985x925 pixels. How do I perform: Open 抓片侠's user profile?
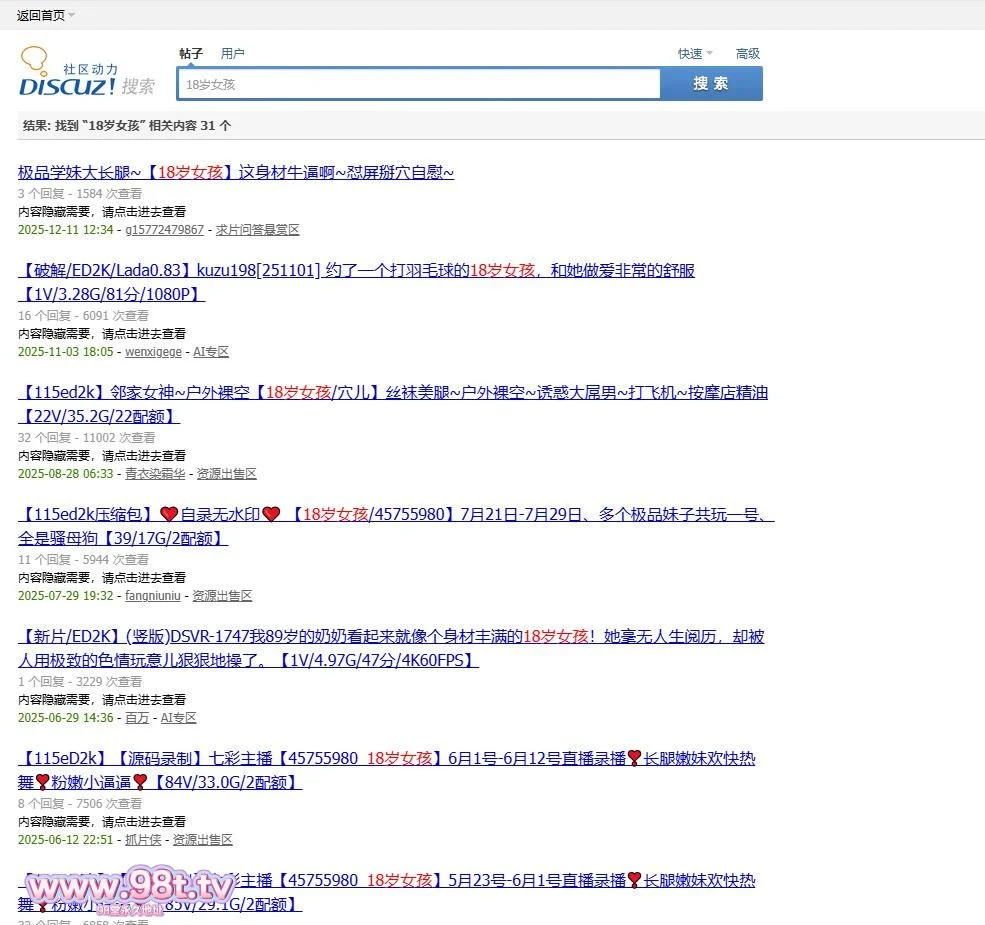[x=143, y=840]
